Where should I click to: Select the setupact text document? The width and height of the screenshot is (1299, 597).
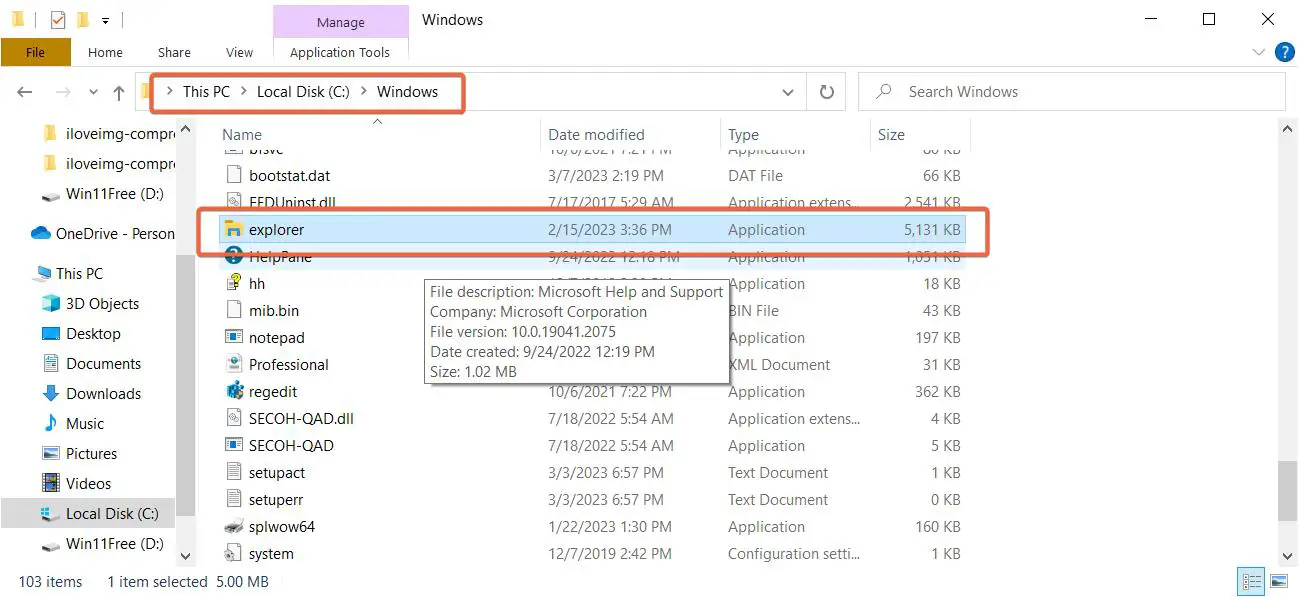[x=592, y=472]
